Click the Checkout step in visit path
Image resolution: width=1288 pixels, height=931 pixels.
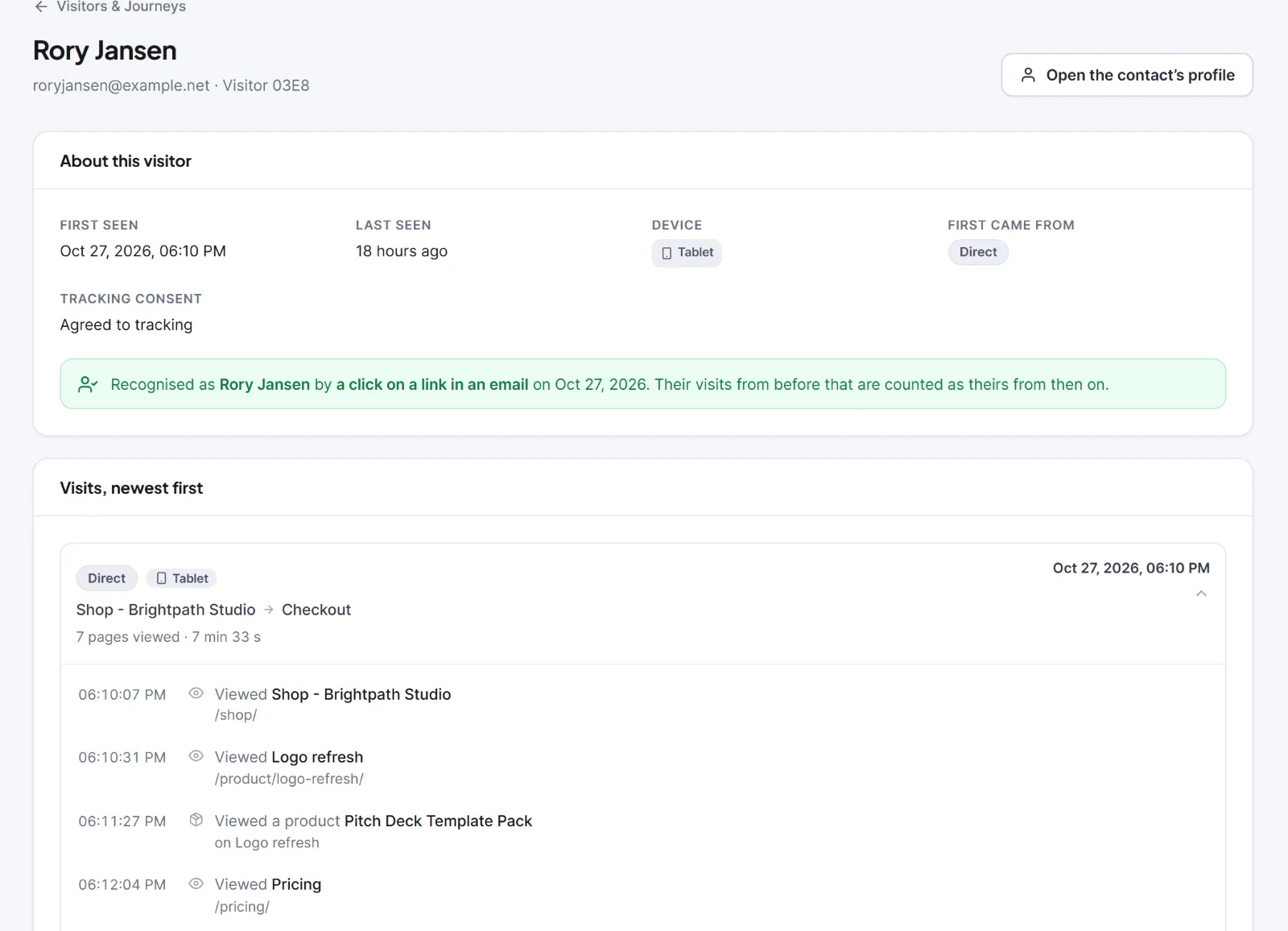pyautogui.click(x=316, y=610)
